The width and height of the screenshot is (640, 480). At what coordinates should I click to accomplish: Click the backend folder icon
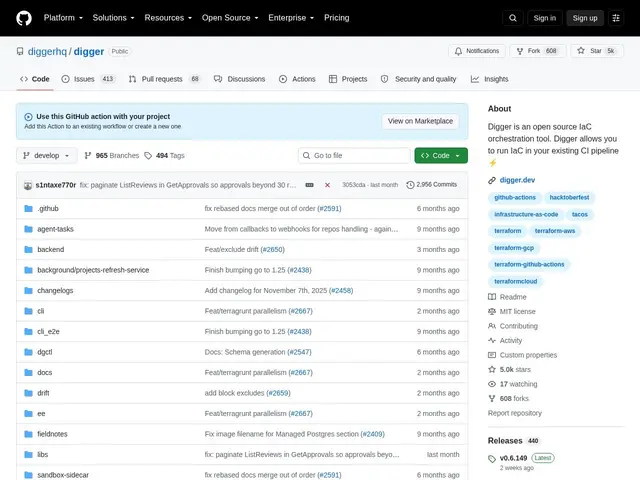click(x=28, y=249)
